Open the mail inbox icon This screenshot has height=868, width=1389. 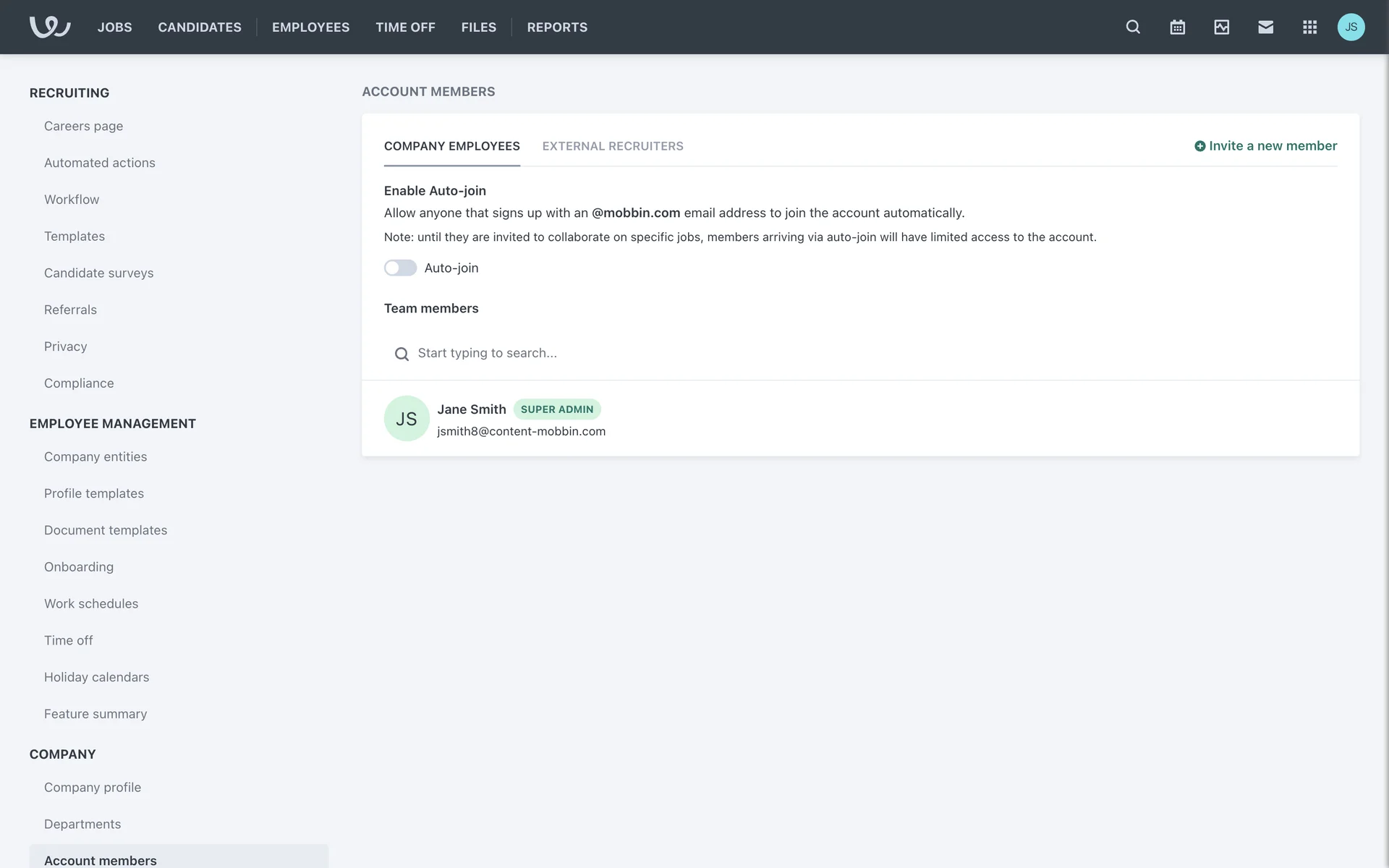pos(1265,27)
